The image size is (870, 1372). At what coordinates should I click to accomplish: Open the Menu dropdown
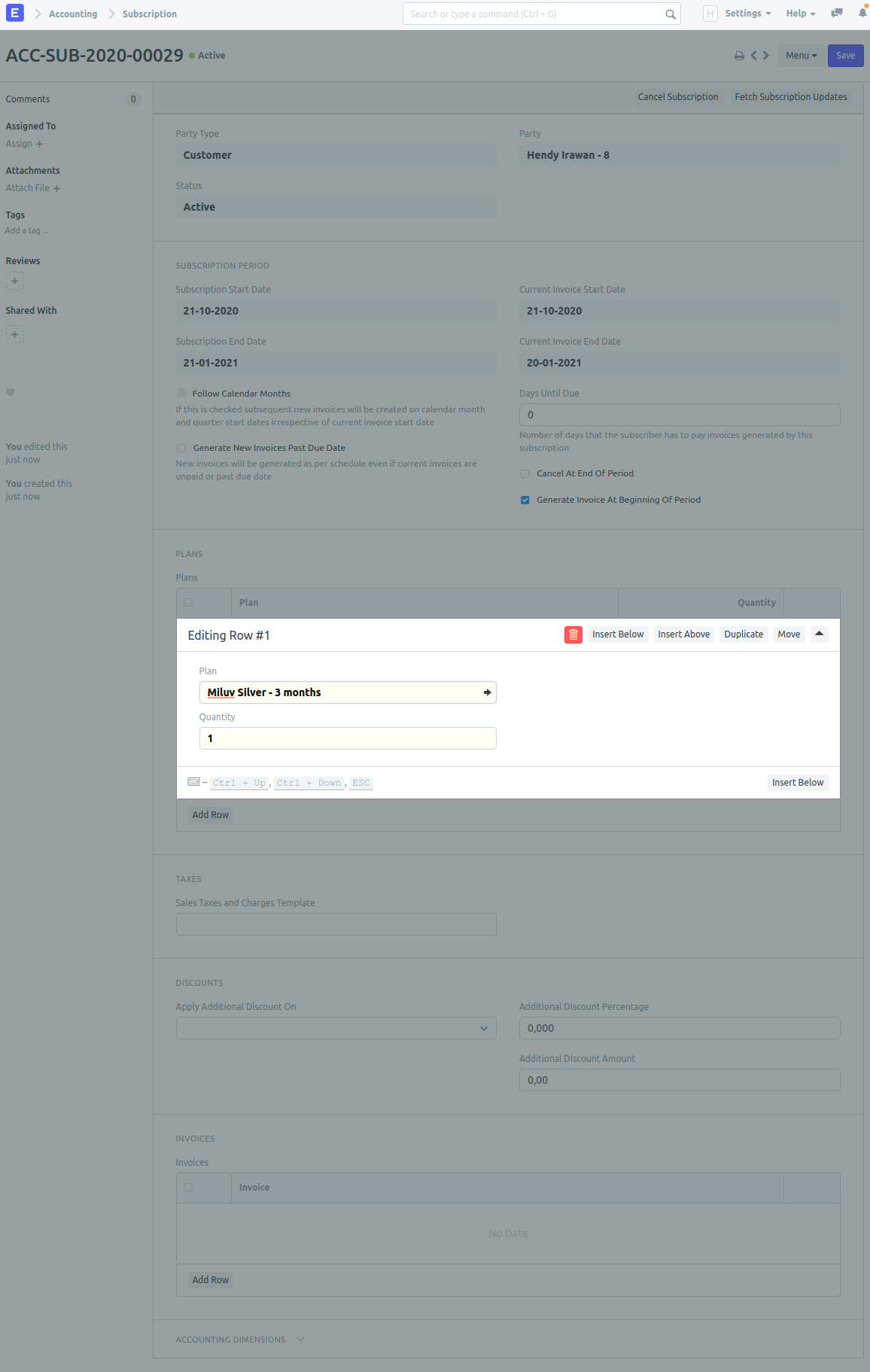pyautogui.click(x=801, y=56)
